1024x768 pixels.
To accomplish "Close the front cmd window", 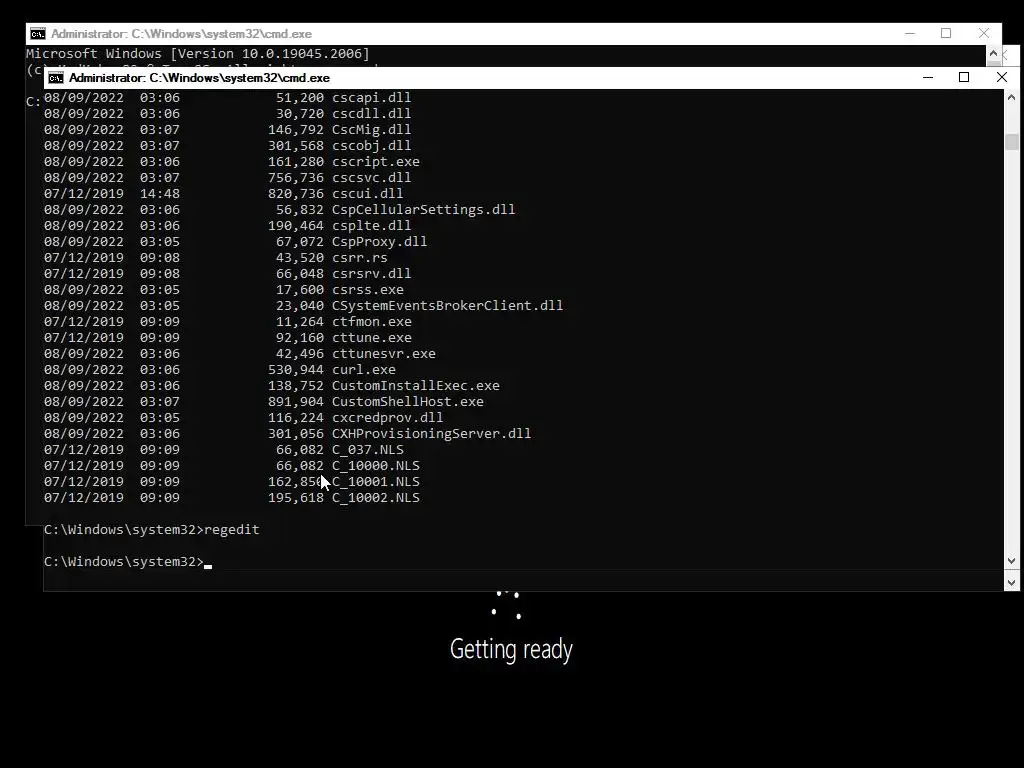I will click(1002, 78).
